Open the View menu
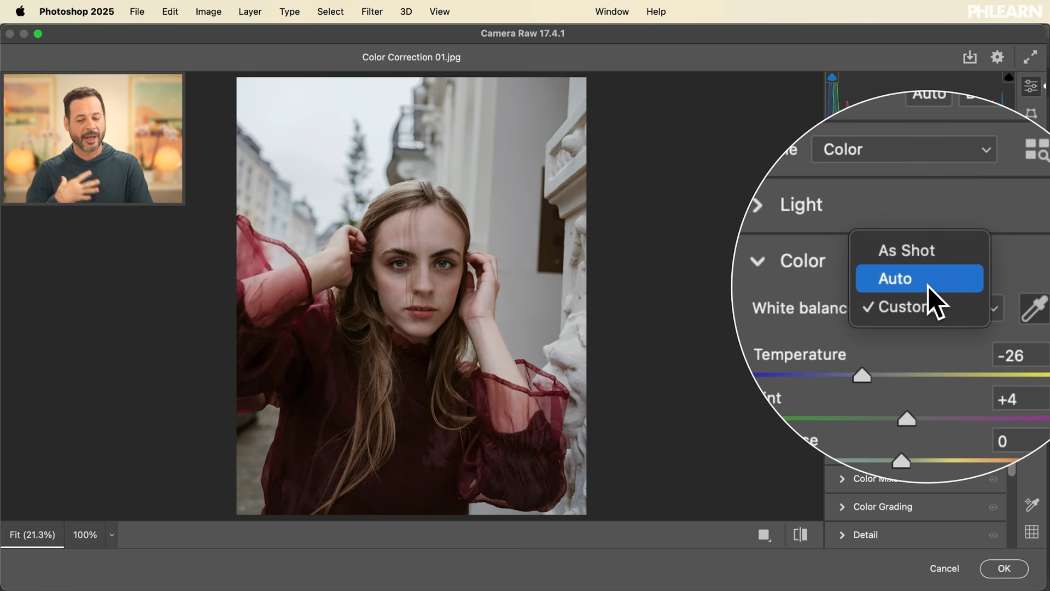This screenshot has width=1050, height=591. 439,11
